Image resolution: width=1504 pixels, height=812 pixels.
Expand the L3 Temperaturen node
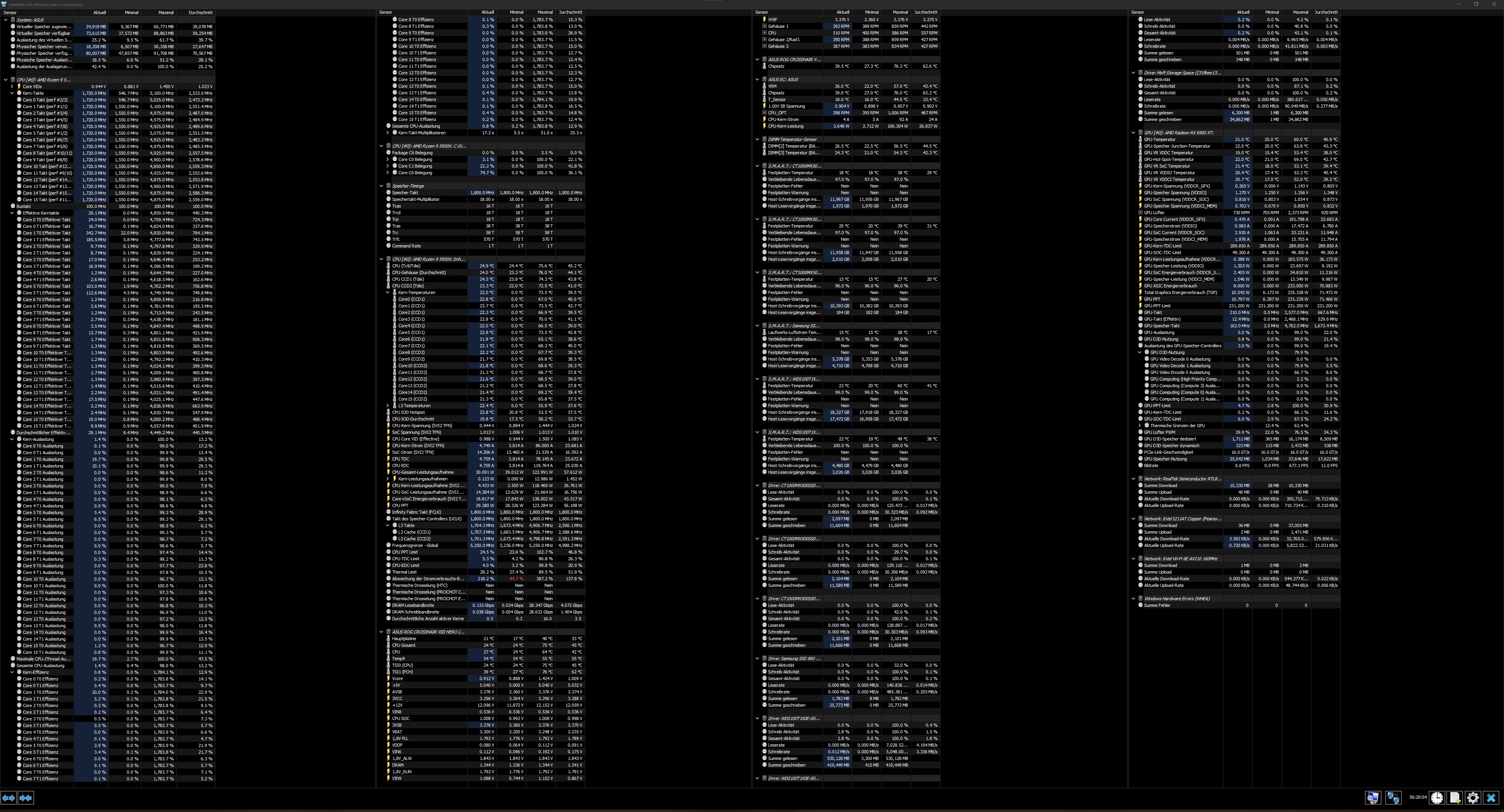(388, 406)
